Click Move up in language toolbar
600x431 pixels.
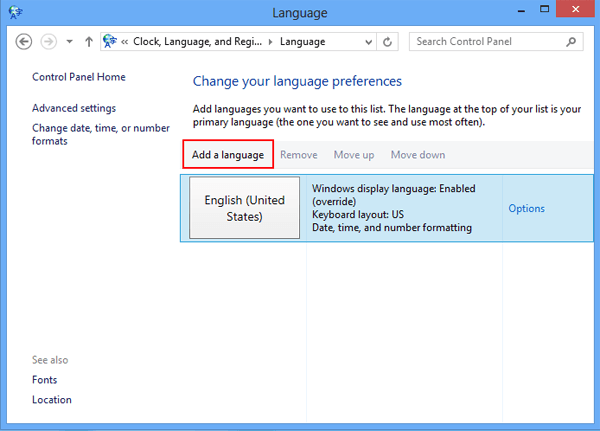354,155
